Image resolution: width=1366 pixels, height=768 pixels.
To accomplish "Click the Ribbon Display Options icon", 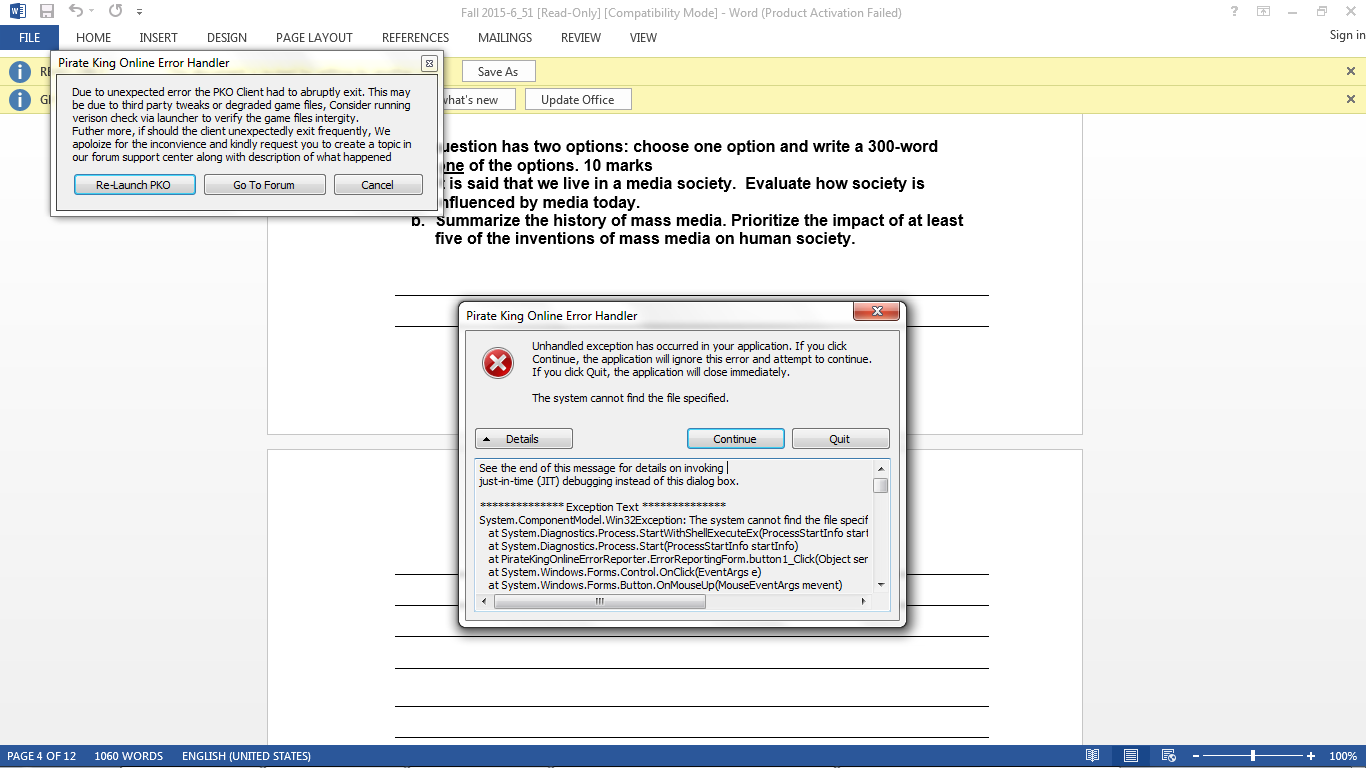I will point(1264,12).
